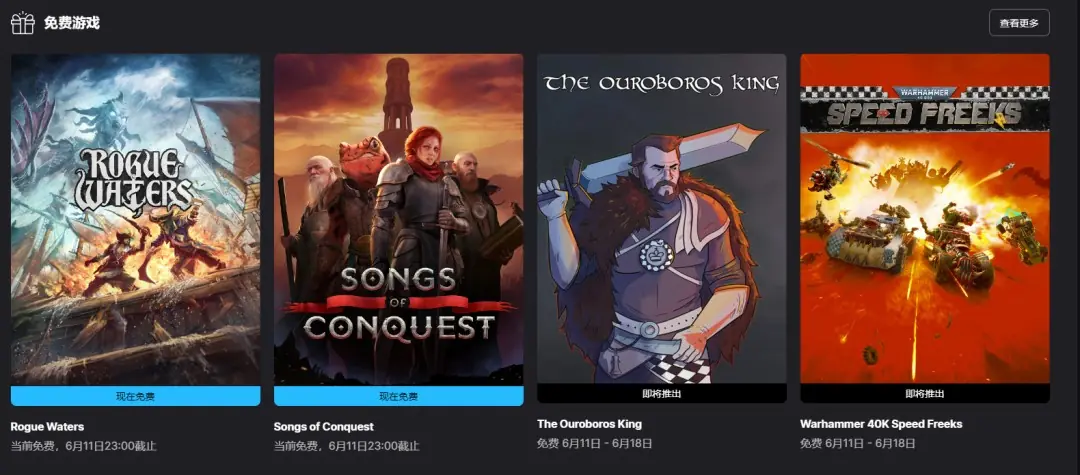Open the 免费游戏 section heading

(x=72, y=23)
